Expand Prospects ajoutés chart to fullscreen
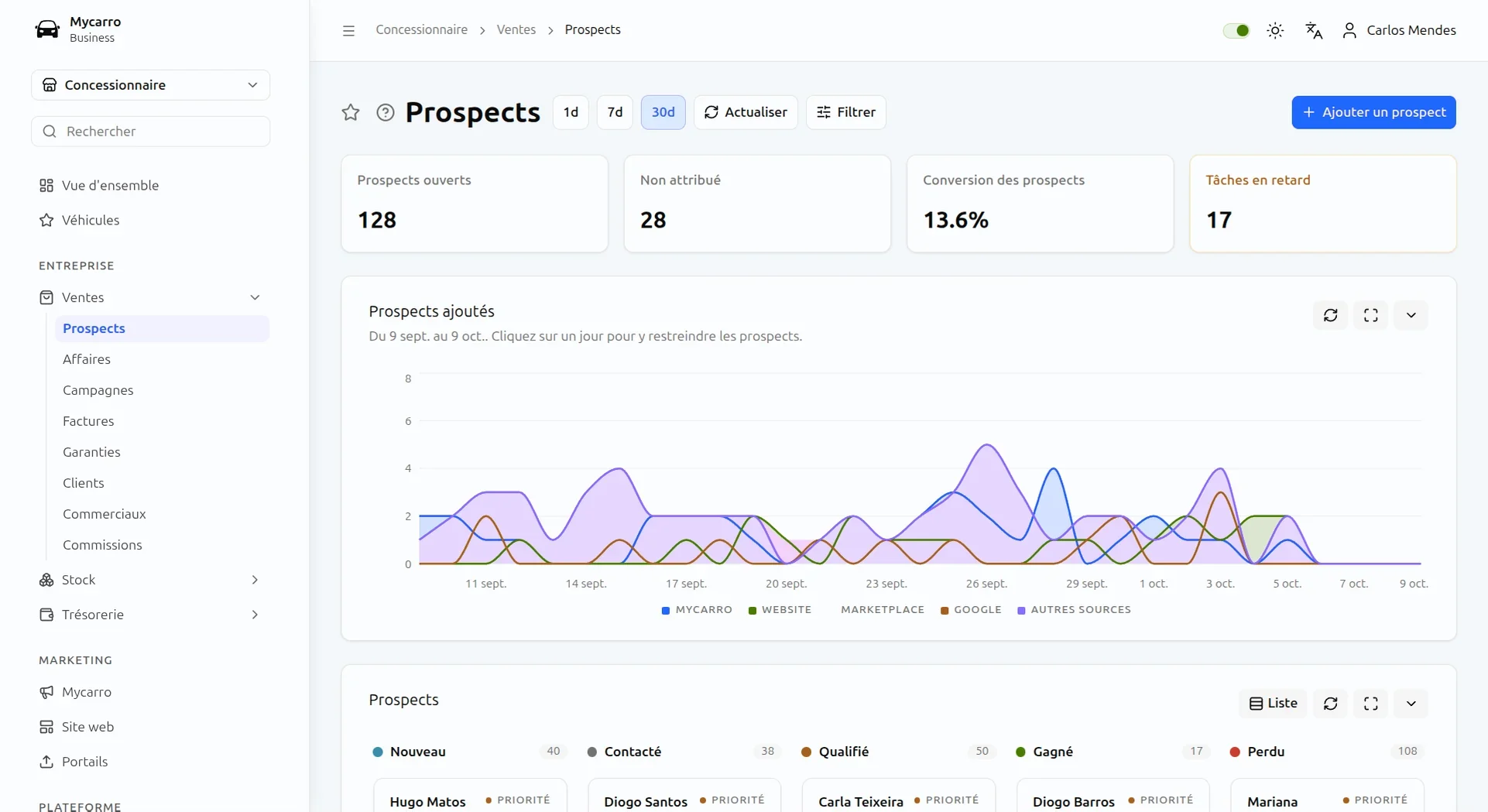Screen dimensions: 1488x812 [1370, 315]
